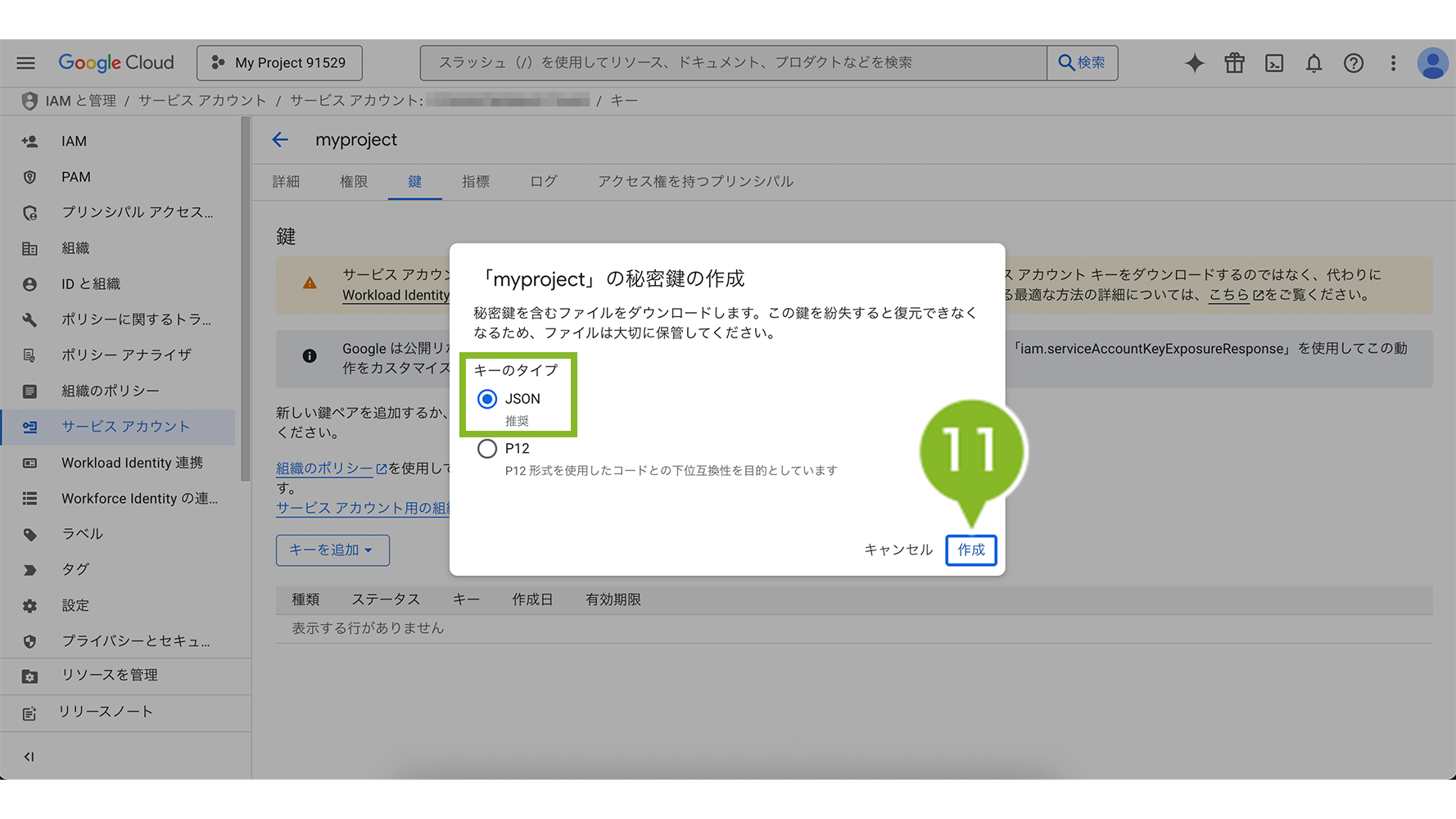Open the hamburger navigation menu
Viewport: 1456px width, 819px height.
26,63
